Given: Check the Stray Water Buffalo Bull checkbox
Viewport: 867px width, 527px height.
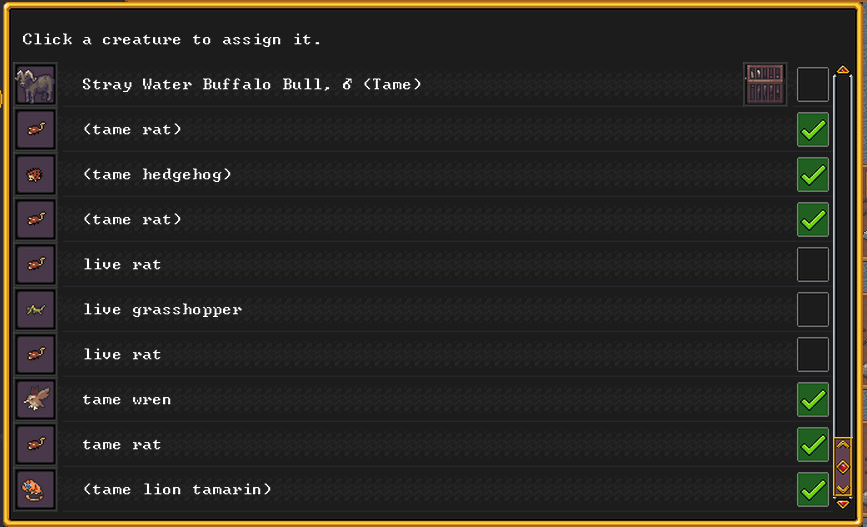Looking at the screenshot, I should click(812, 85).
